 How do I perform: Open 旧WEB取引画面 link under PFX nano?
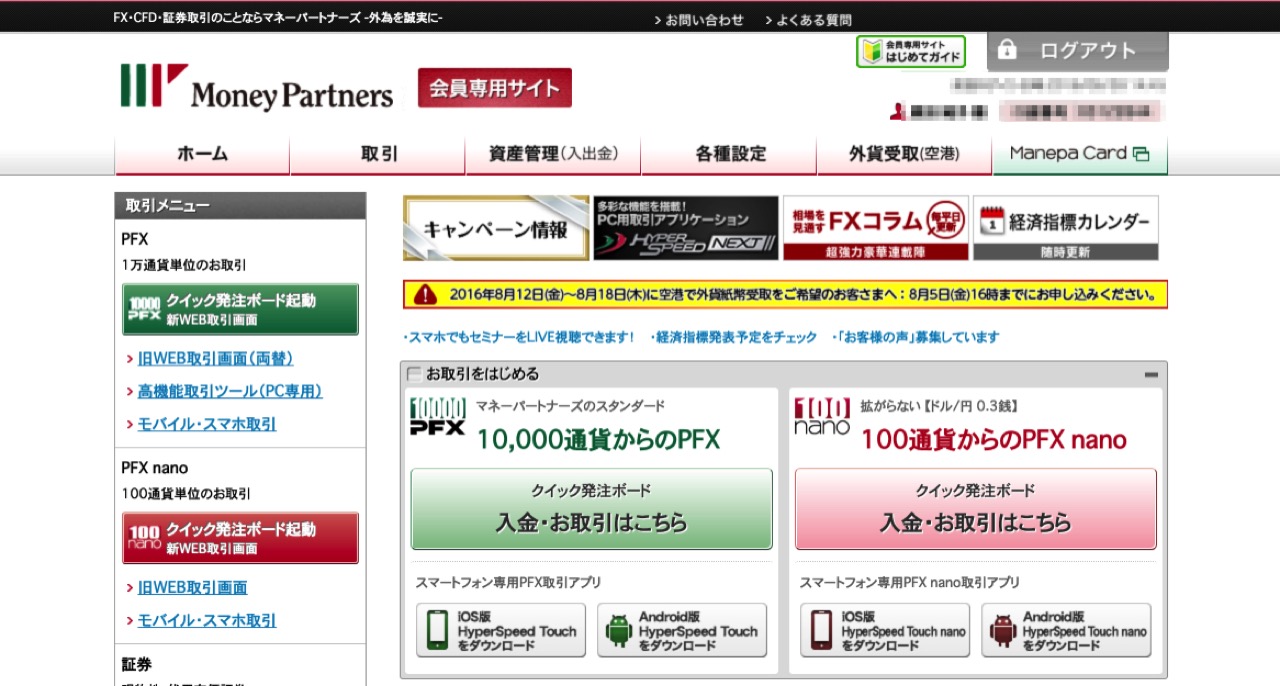pos(192,587)
